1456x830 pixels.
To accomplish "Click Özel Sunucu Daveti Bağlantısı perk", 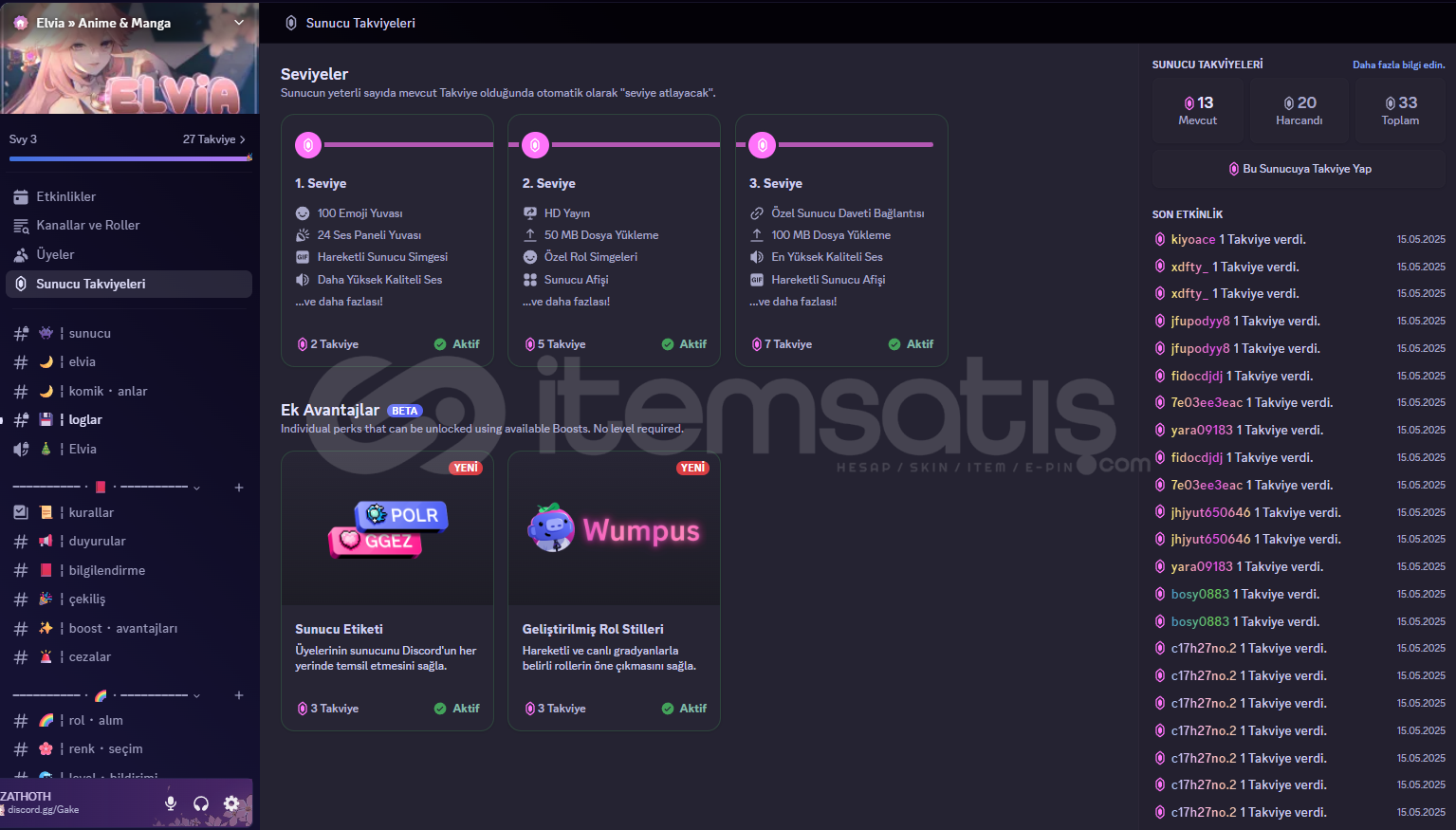I will pos(837,213).
